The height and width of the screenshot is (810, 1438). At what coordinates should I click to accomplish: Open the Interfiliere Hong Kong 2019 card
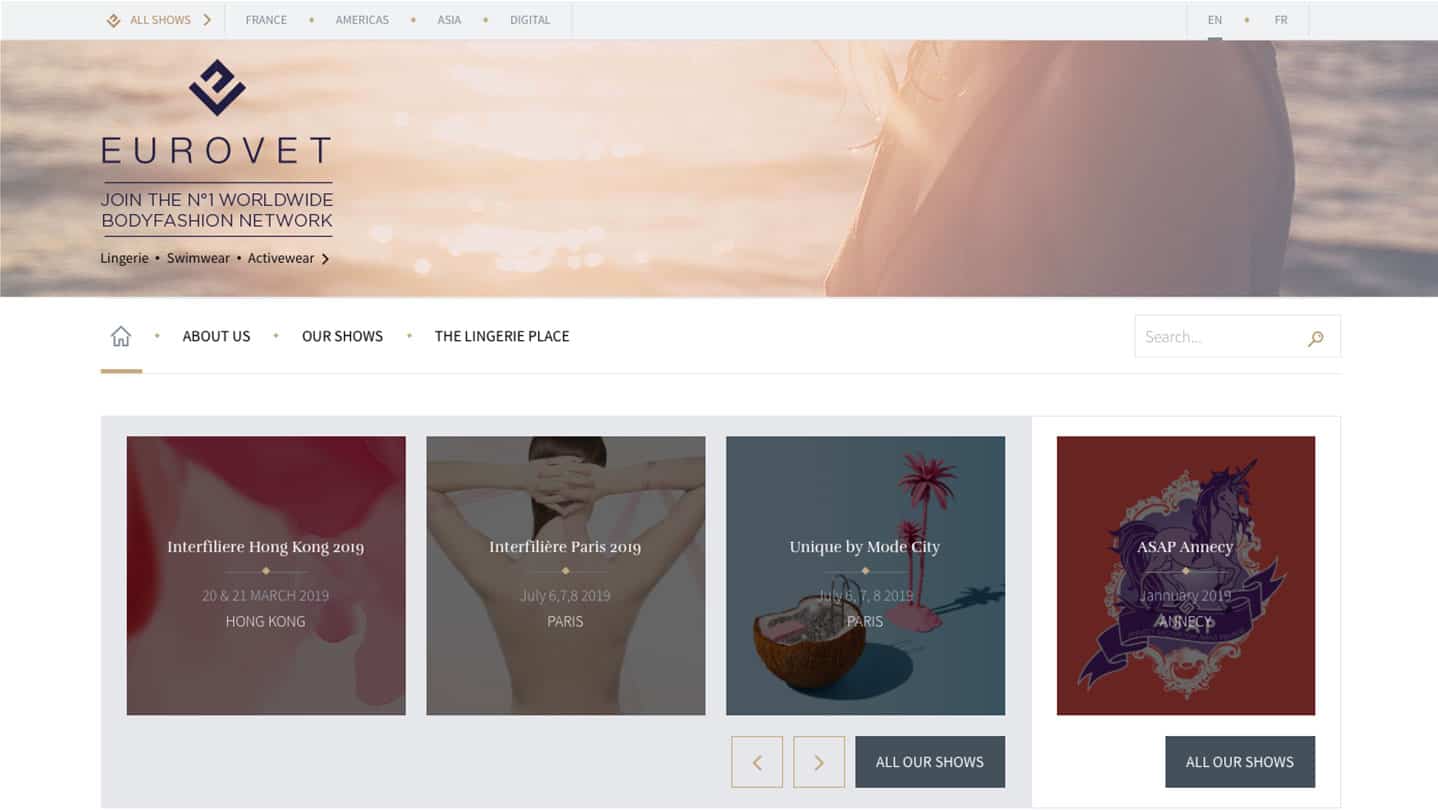(266, 576)
